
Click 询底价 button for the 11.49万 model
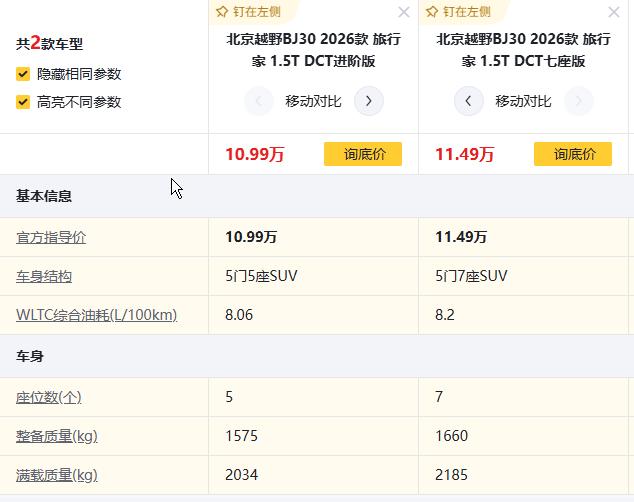pos(572,154)
